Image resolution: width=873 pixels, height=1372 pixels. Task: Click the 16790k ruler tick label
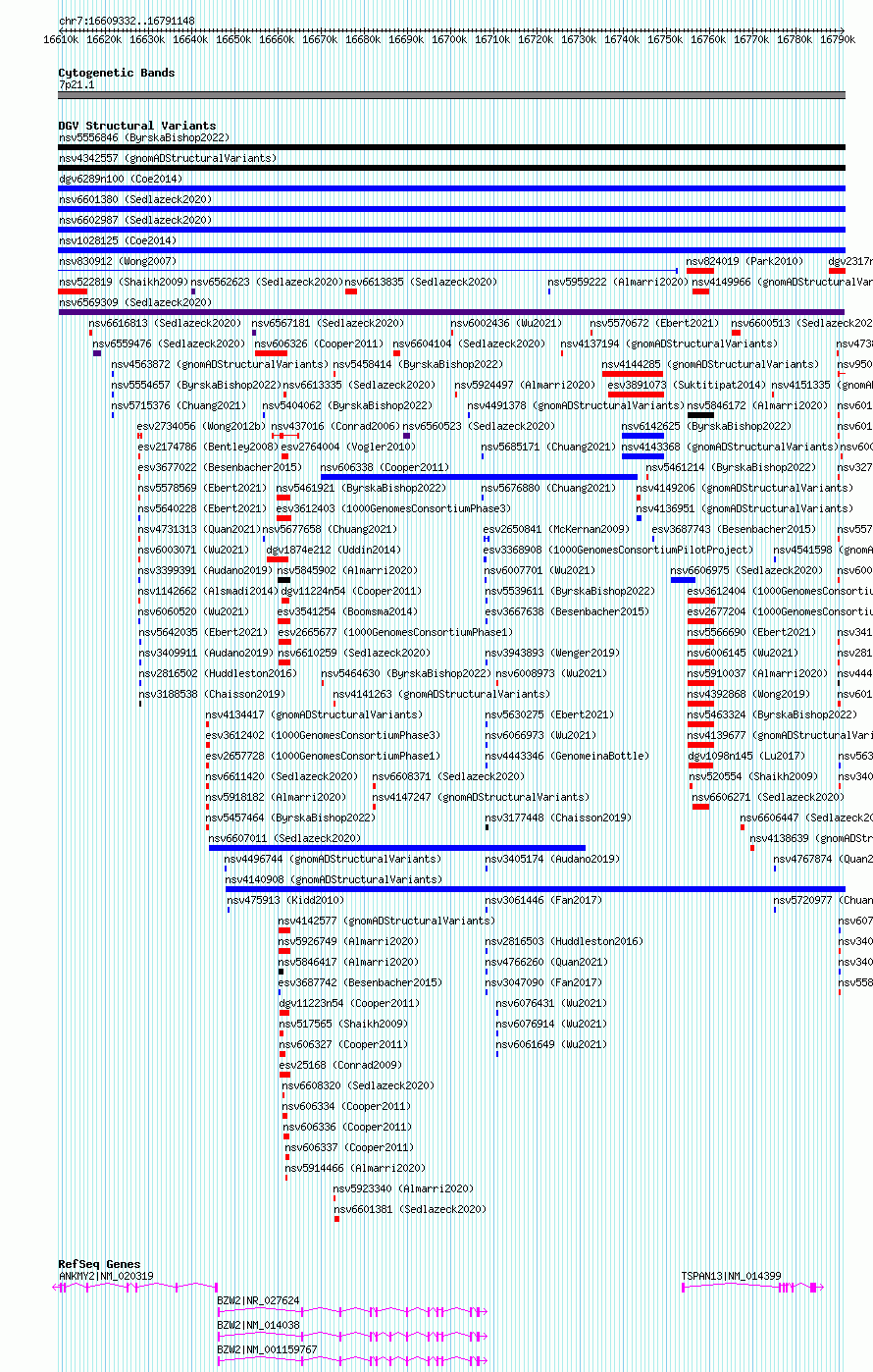(838, 39)
